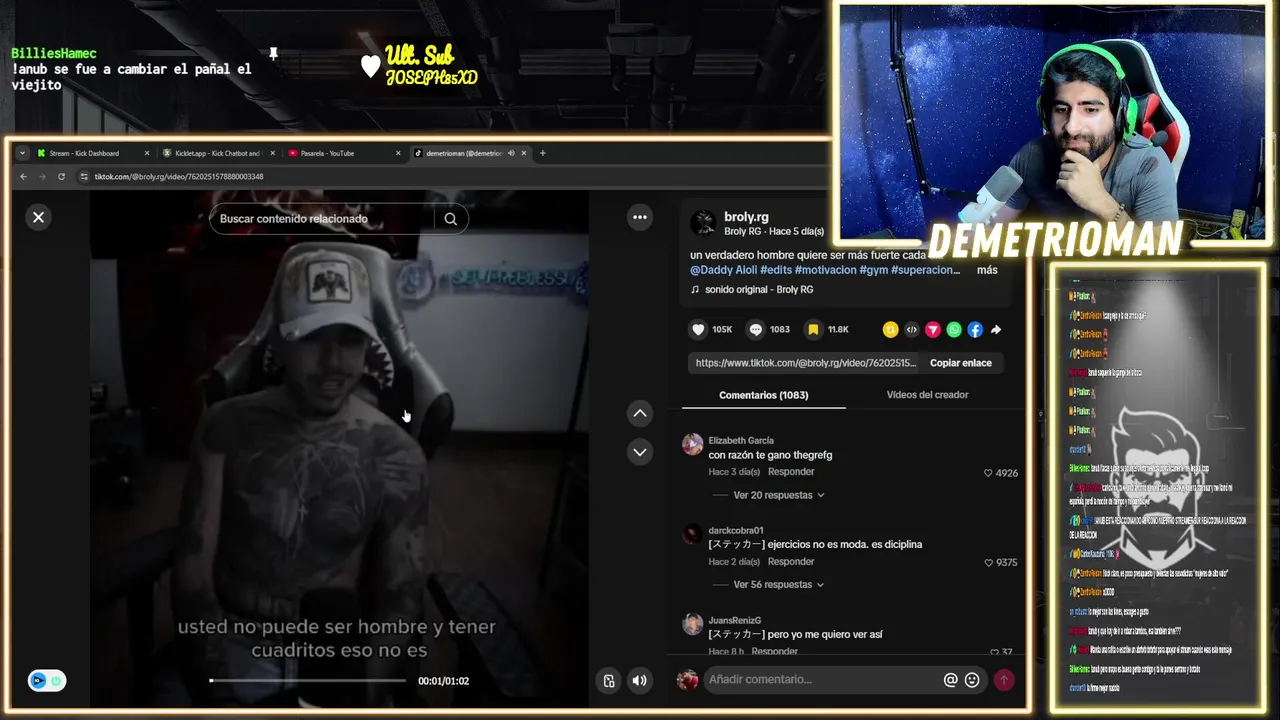
Task: Open browser tab search dropdown arrow
Action: point(22,153)
